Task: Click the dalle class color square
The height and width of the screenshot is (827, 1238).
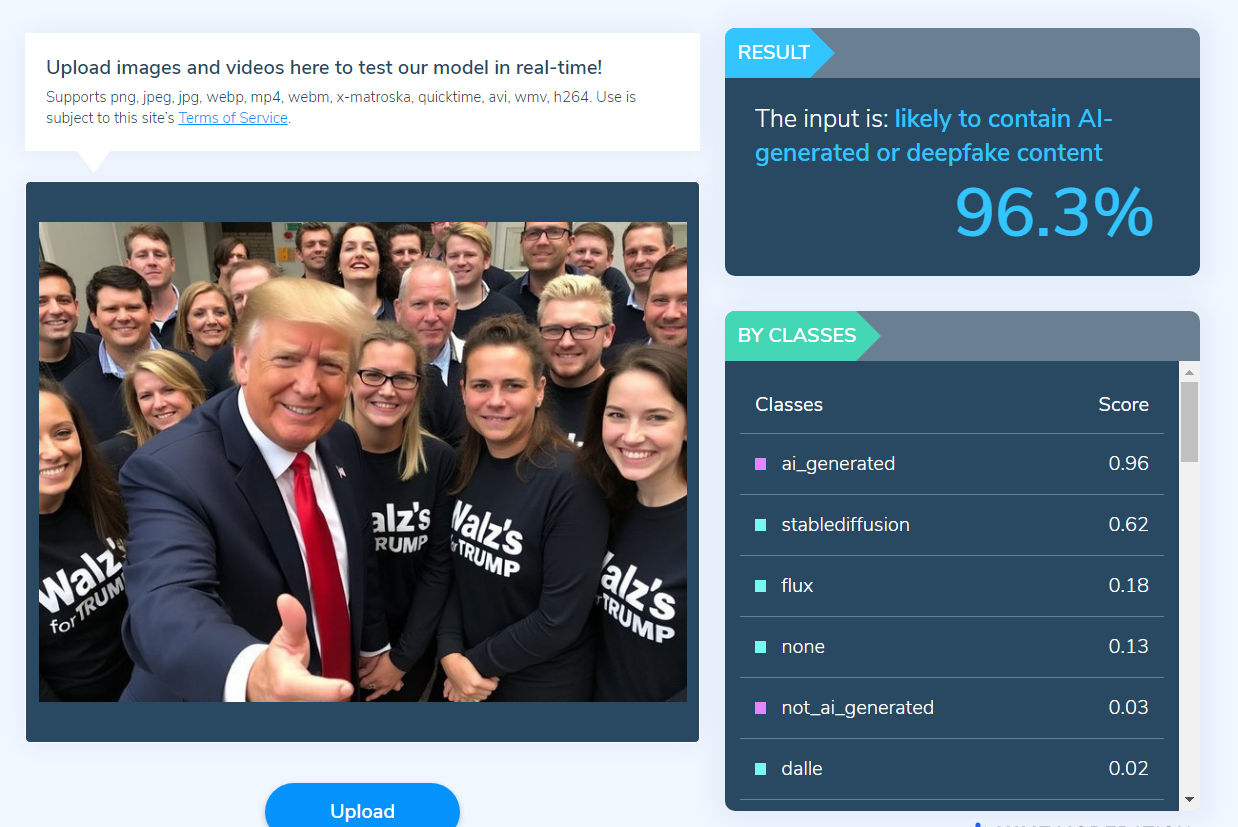Action: tap(761, 769)
